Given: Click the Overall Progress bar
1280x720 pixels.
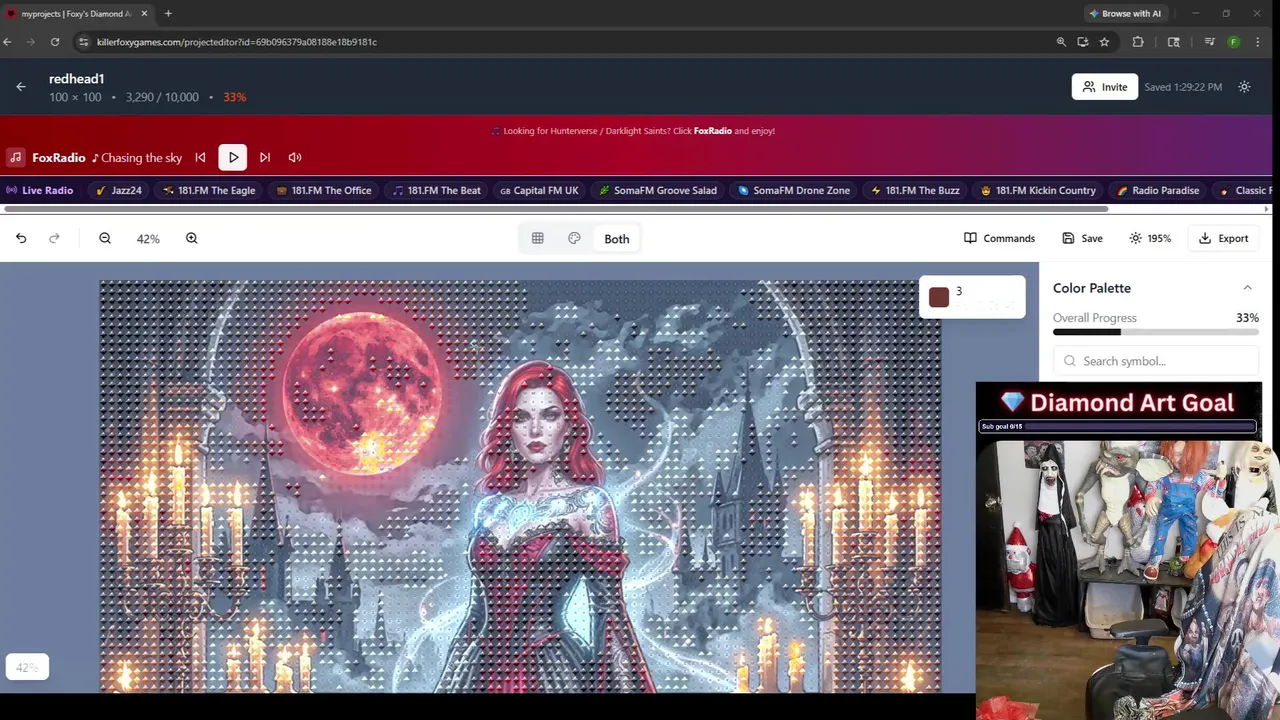Looking at the screenshot, I should (1155, 332).
